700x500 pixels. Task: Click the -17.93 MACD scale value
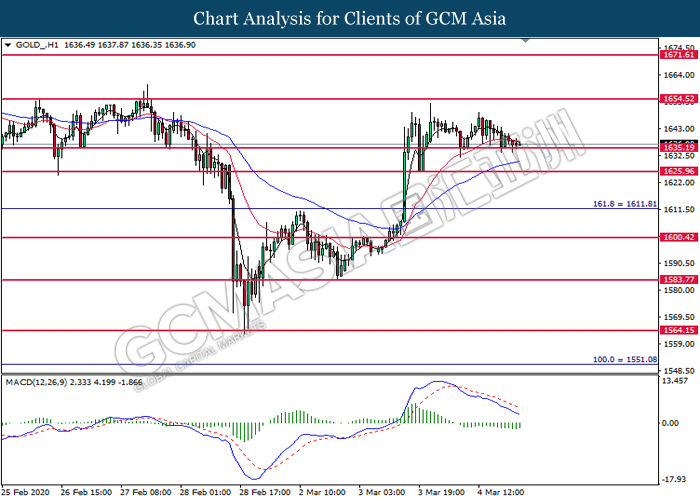674,479
